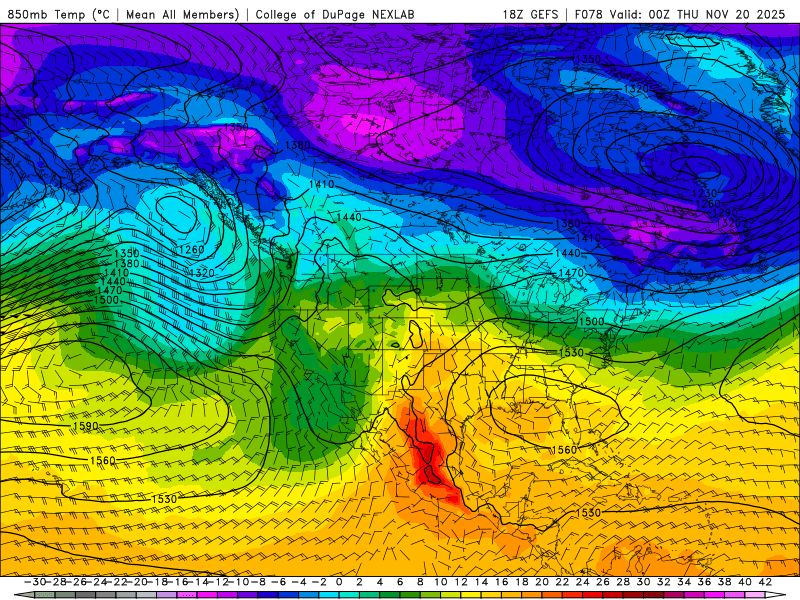Click the 22 degree legend label
Screen dimensions: 800x600
point(562,582)
